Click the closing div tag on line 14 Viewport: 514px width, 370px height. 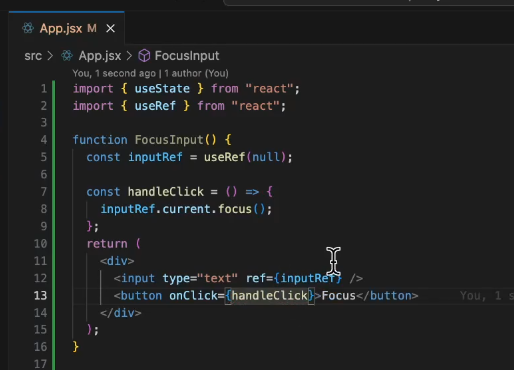[x=121, y=313]
